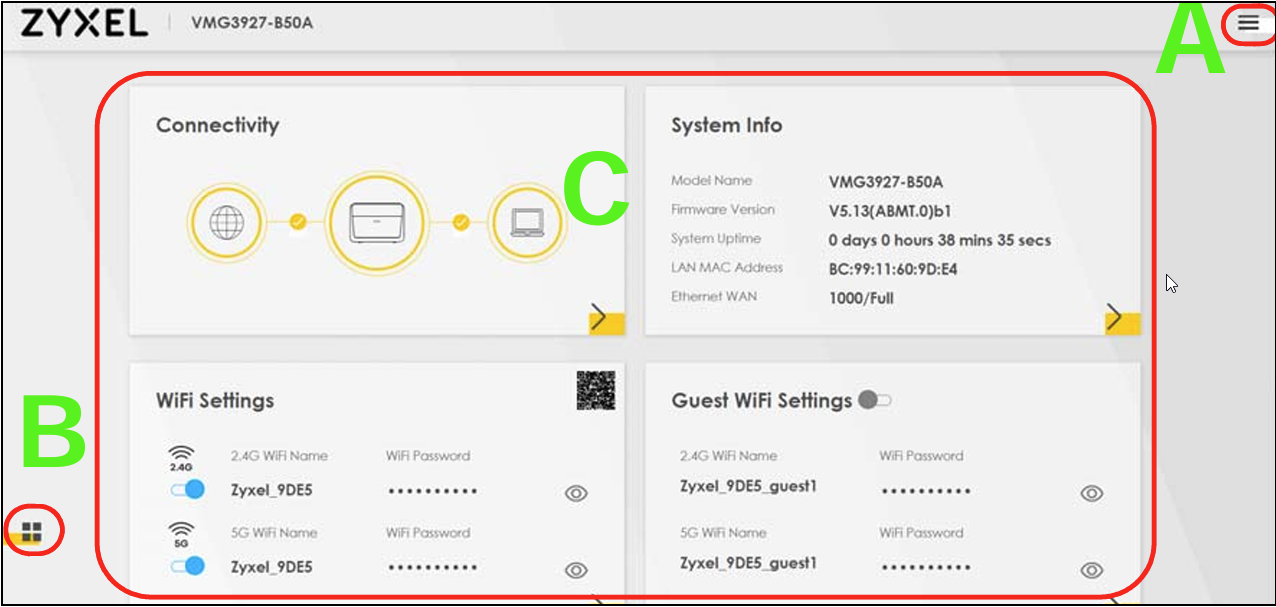Disable the 5G WiFi toggle switch

187,566
